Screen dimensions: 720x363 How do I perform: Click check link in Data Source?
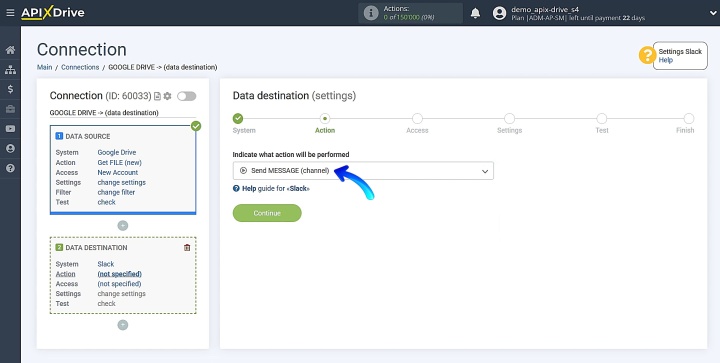(x=107, y=202)
